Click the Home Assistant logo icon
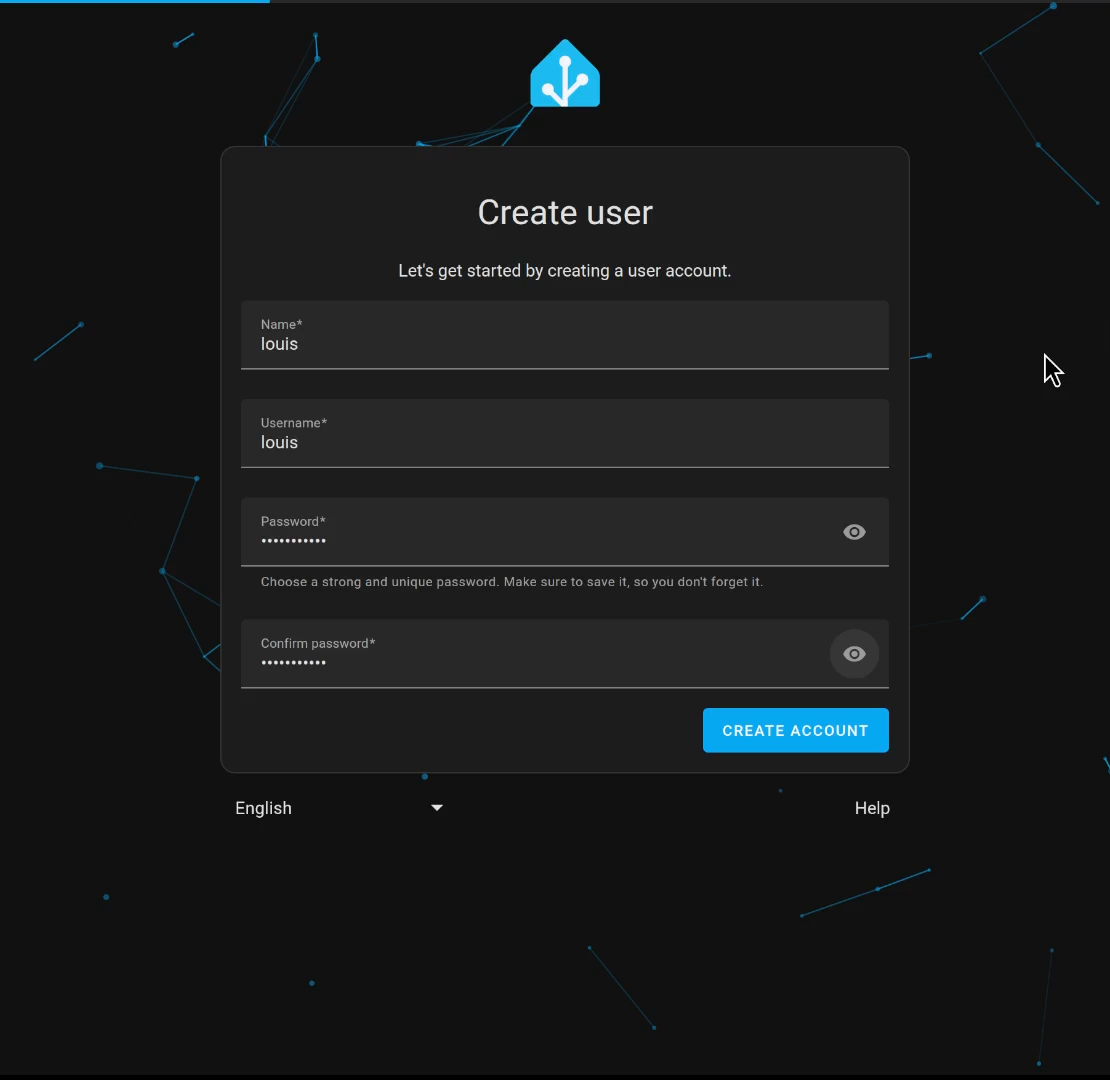 [565, 74]
